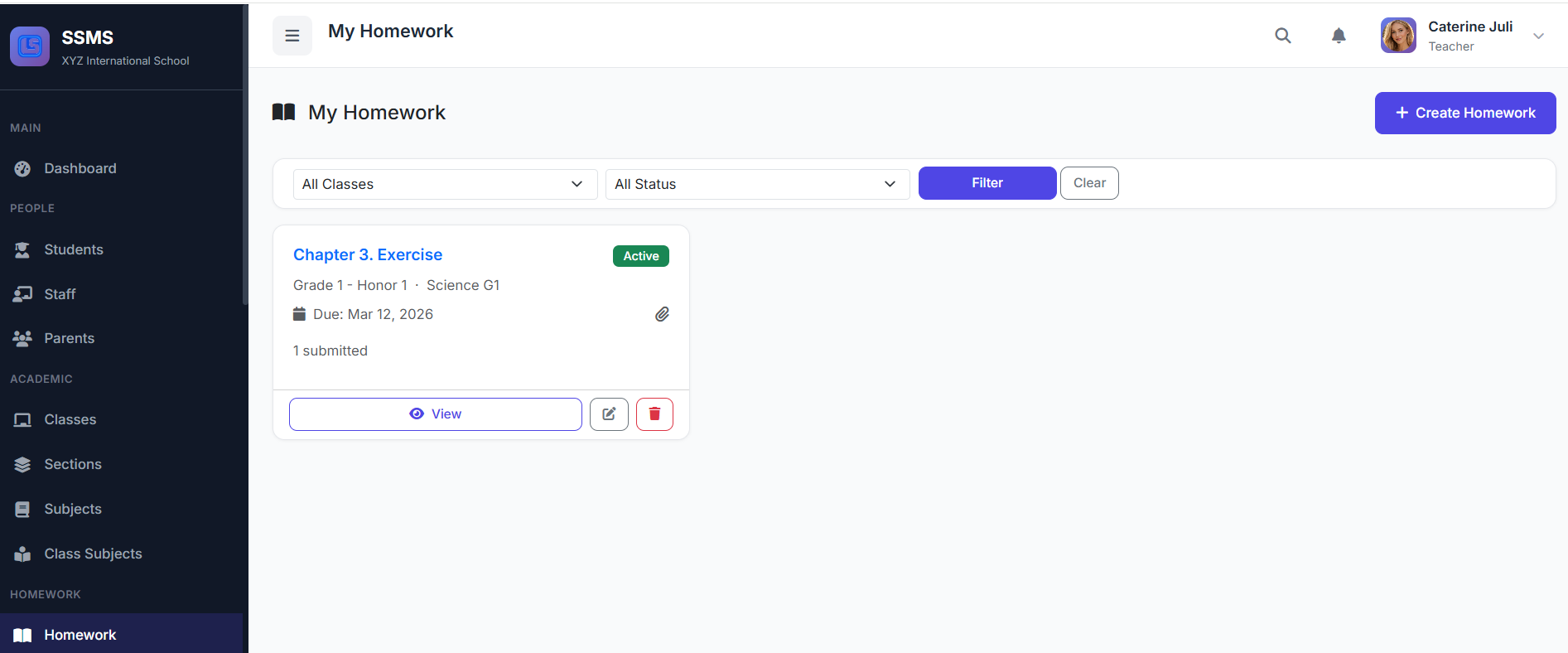Open the Chapter 3. Exercise link

pos(368,254)
